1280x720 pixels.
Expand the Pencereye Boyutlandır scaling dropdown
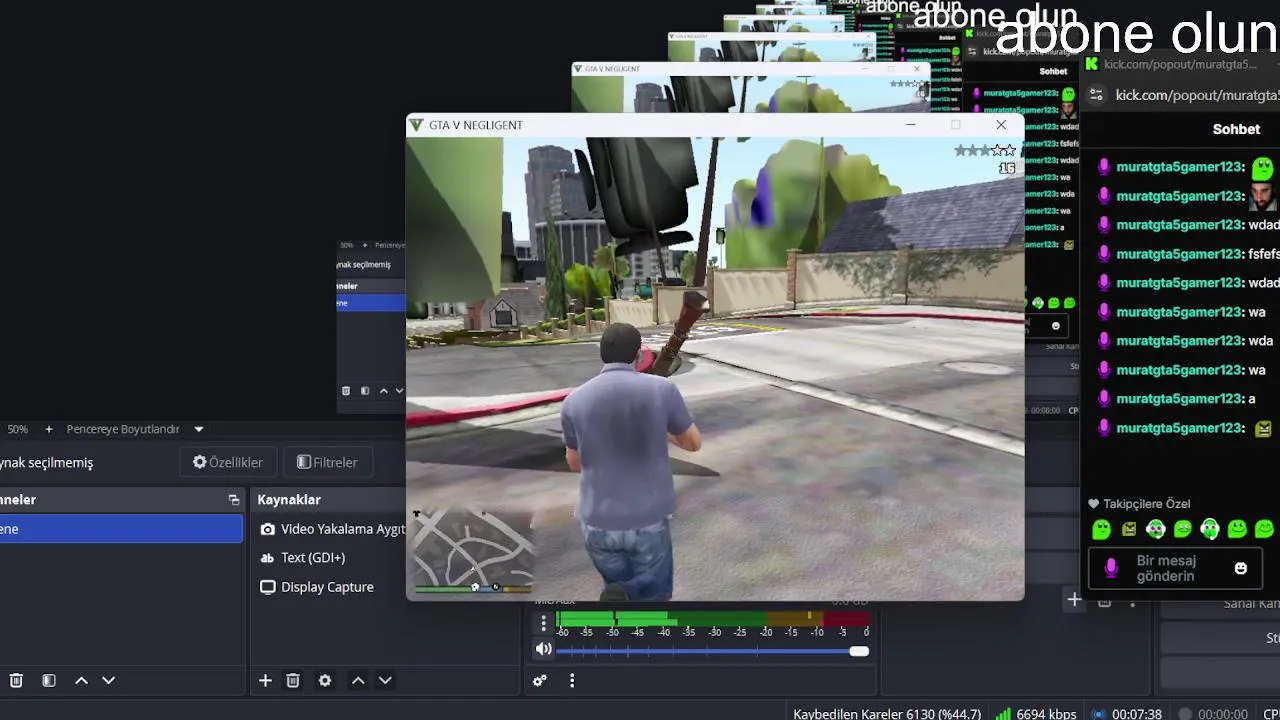(x=198, y=429)
